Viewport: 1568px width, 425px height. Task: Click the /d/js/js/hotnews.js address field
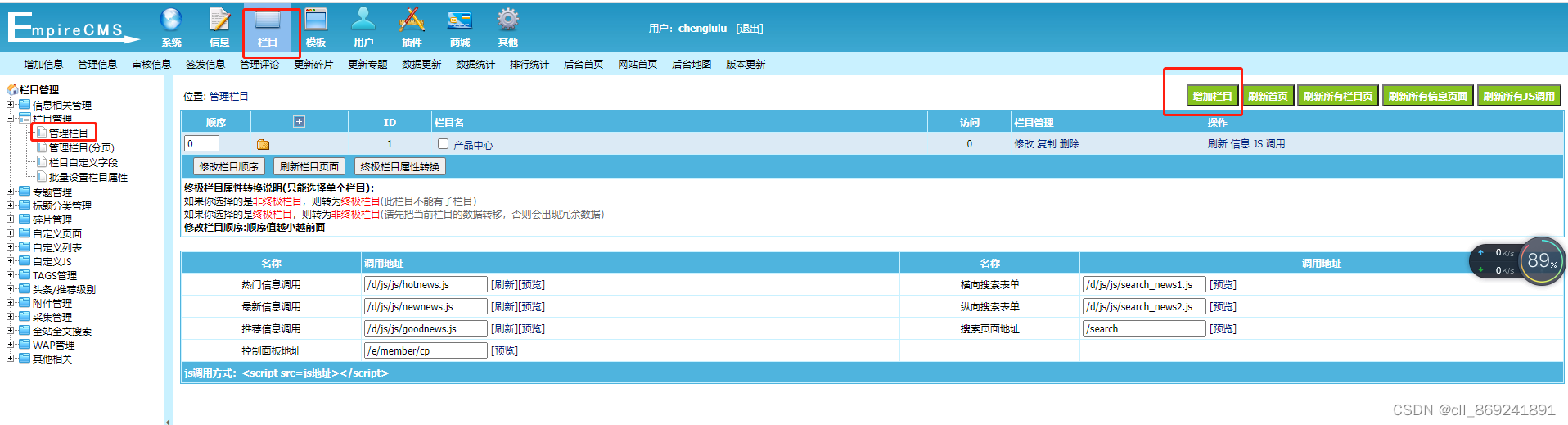426,285
